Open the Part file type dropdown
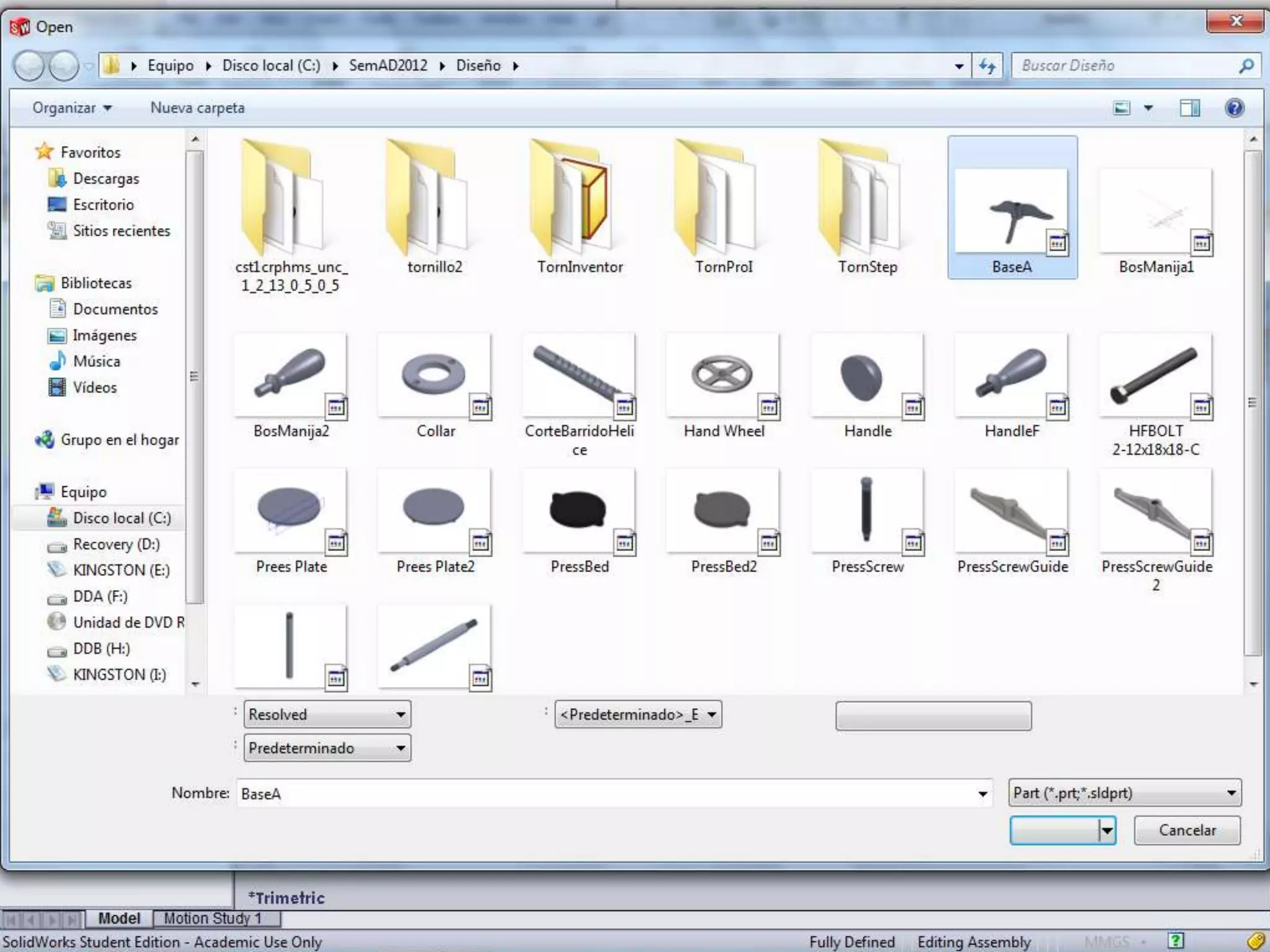The height and width of the screenshot is (952, 1270). 1124,793
